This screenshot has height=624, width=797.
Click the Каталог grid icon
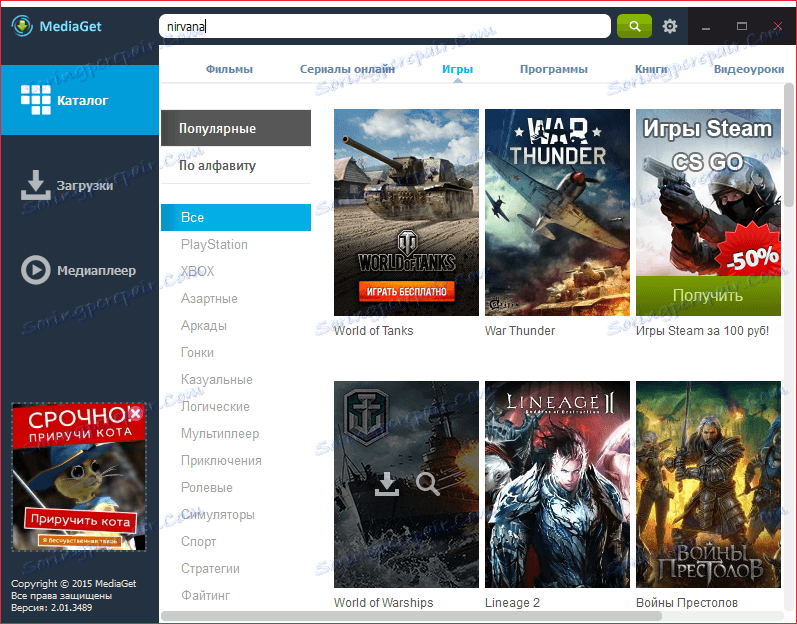pyautogui.click(x=36, y=100)
